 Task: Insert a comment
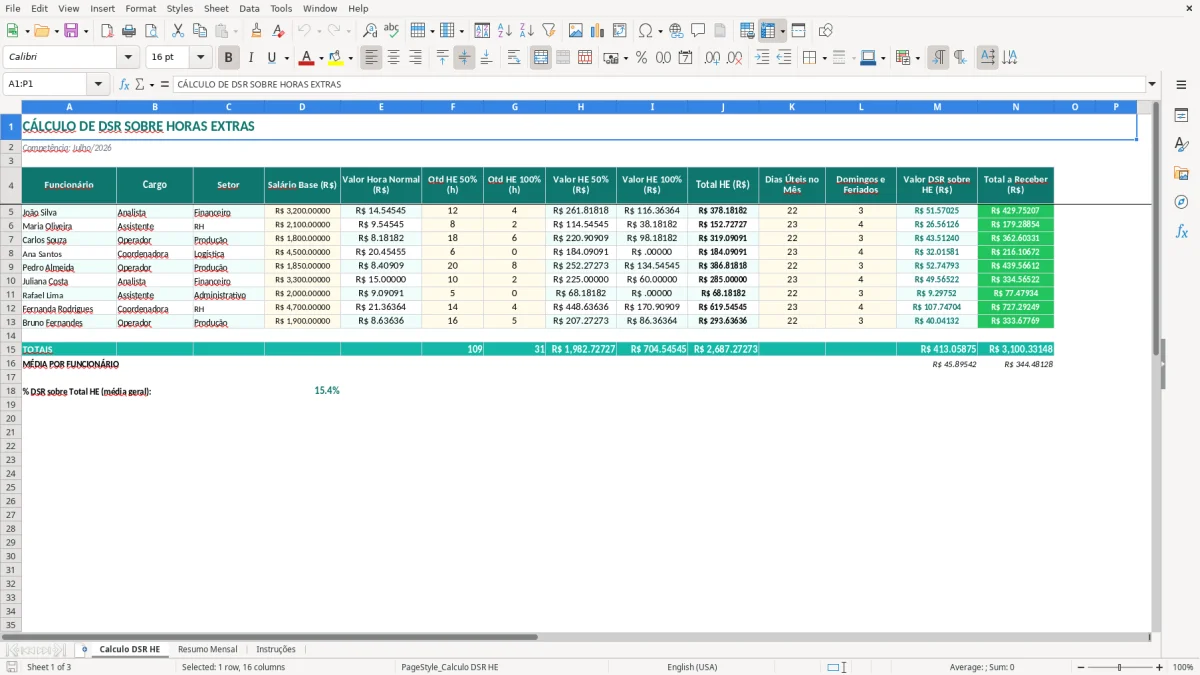click(698, 31)
